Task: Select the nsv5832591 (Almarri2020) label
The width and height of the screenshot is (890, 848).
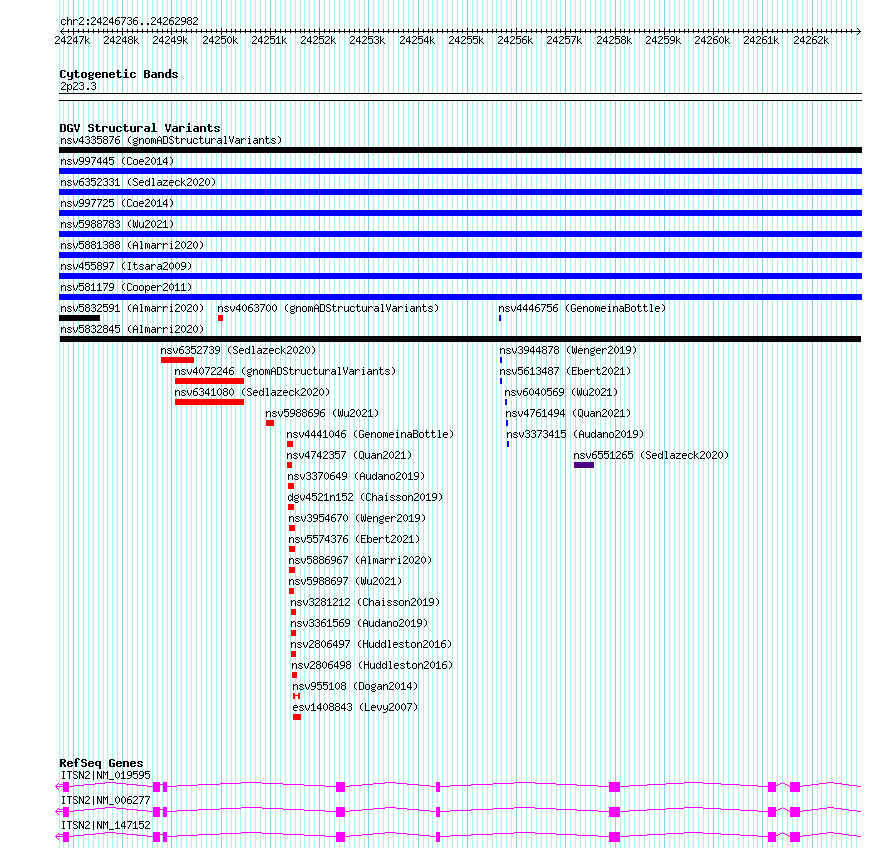Action: click(x=132, y=308)
